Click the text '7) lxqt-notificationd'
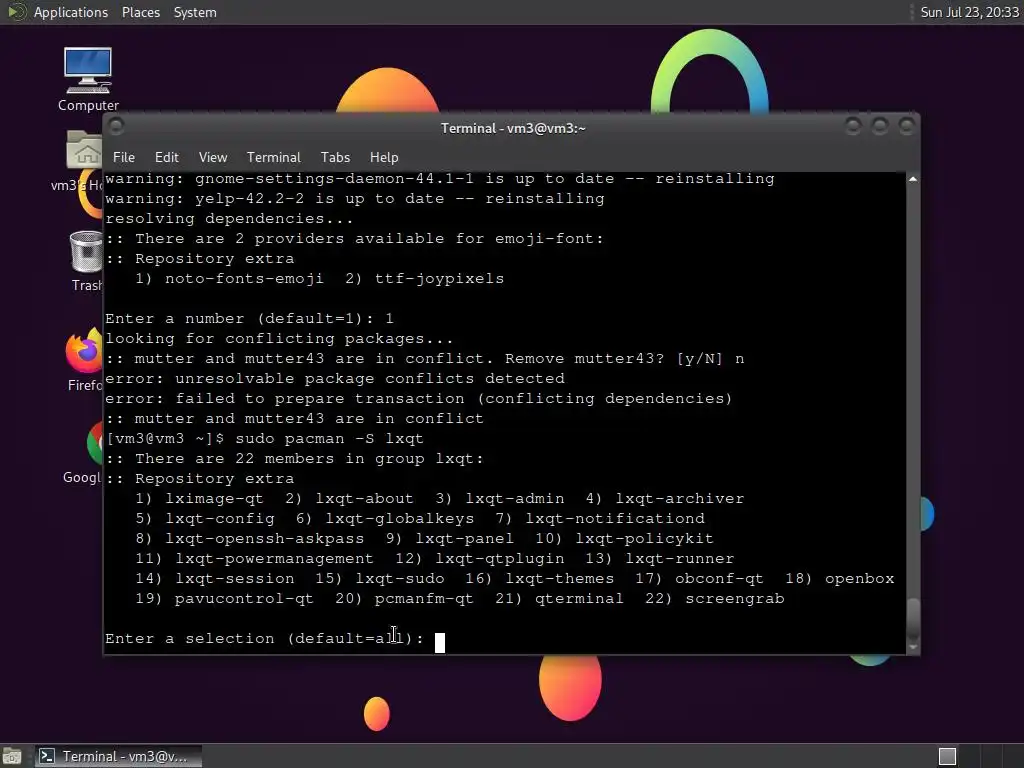Image resolution: width=1024 pixels, height=768 pixels. tap(600, 519)
